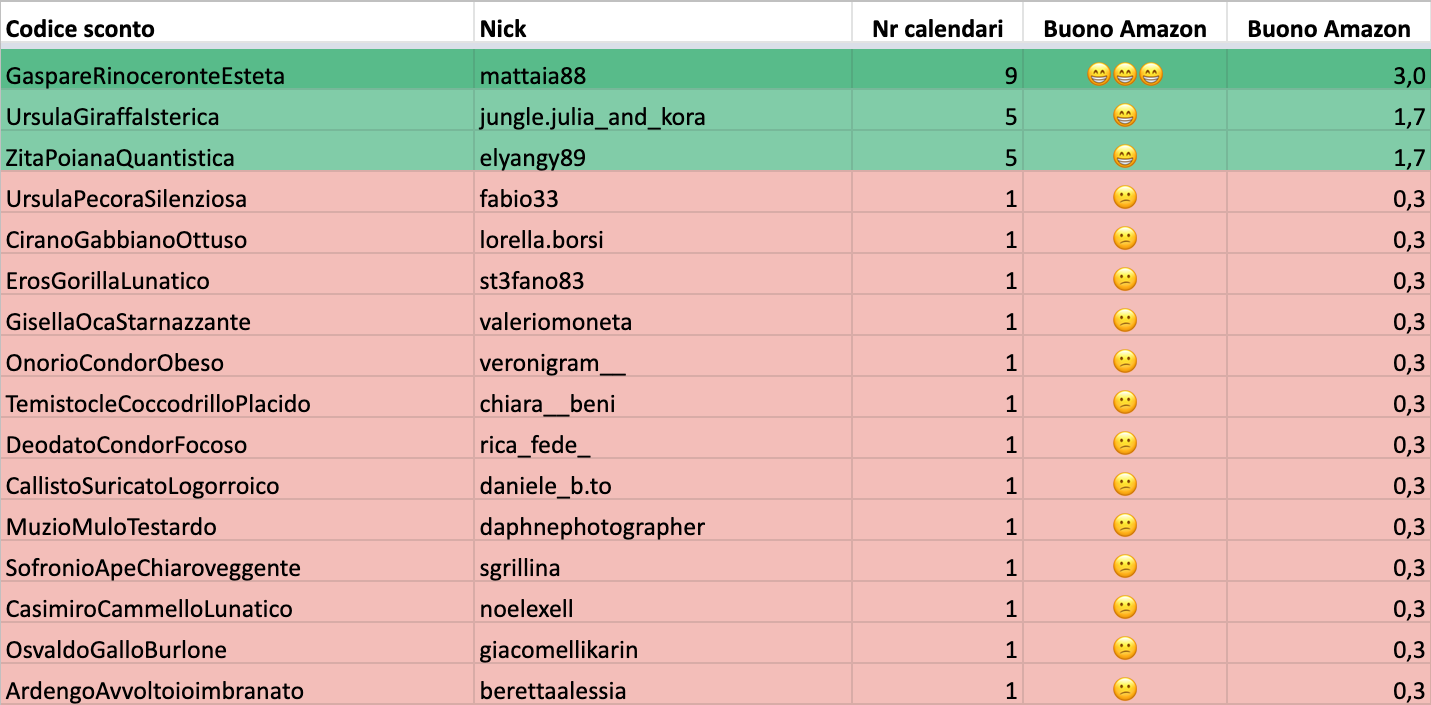The width and height of the screenshot is (1431, 705).
Task: Click the grinning emoji in elyangy89 row
Action: pos(1125,157)
